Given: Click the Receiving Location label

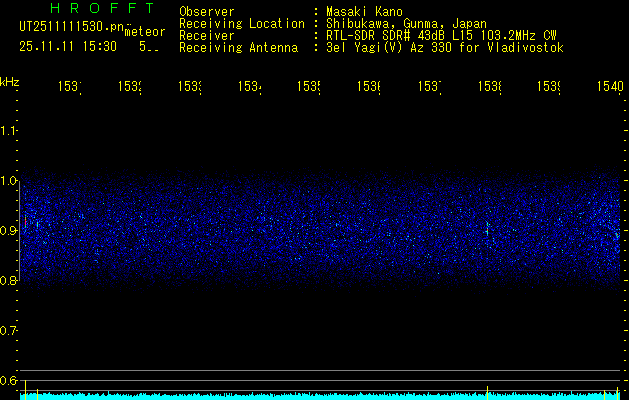Looking at the screenshot, I should pyautogui.click(x=241, y=24).
